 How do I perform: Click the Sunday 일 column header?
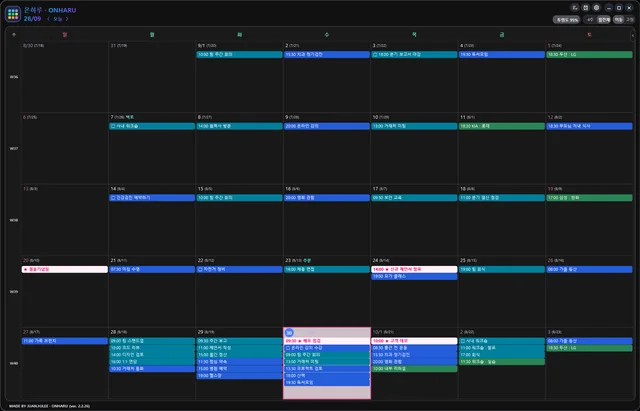(x=65, y=35)
